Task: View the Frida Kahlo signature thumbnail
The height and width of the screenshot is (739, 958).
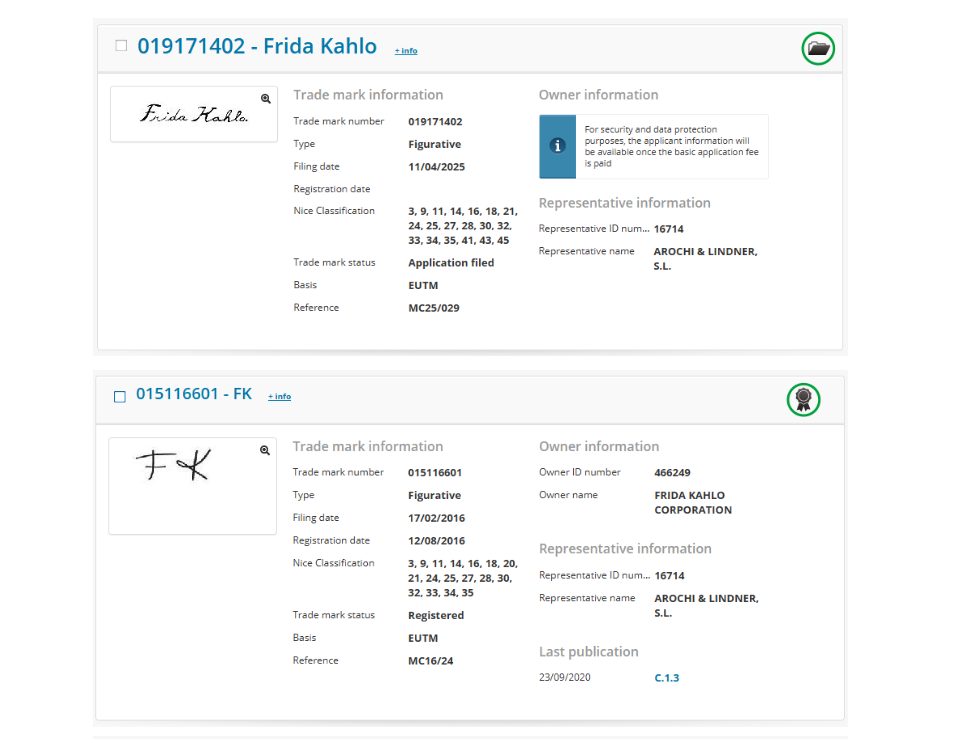Action: click(194, 114)
